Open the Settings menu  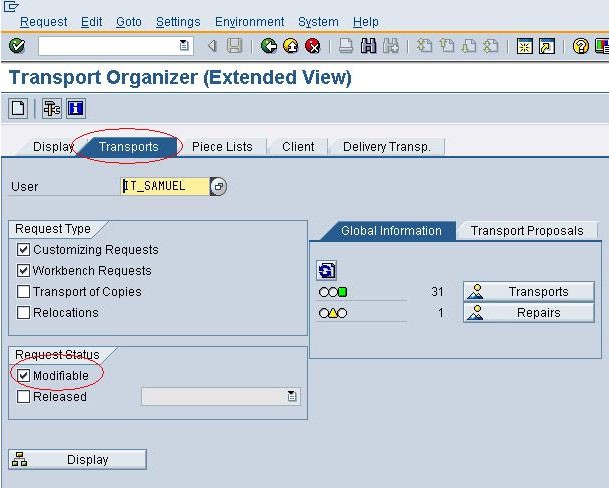[178, 22]
